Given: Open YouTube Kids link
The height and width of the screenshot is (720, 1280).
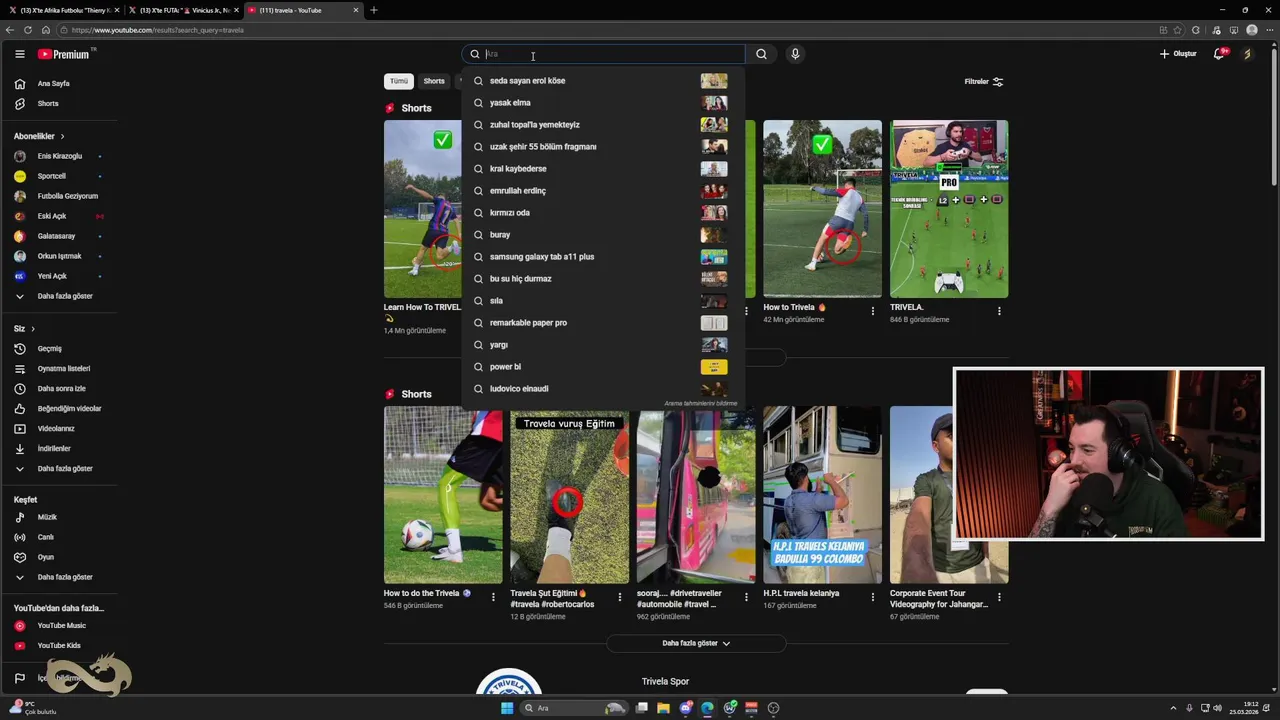Looking at the screenshot, I should [60, 646].
